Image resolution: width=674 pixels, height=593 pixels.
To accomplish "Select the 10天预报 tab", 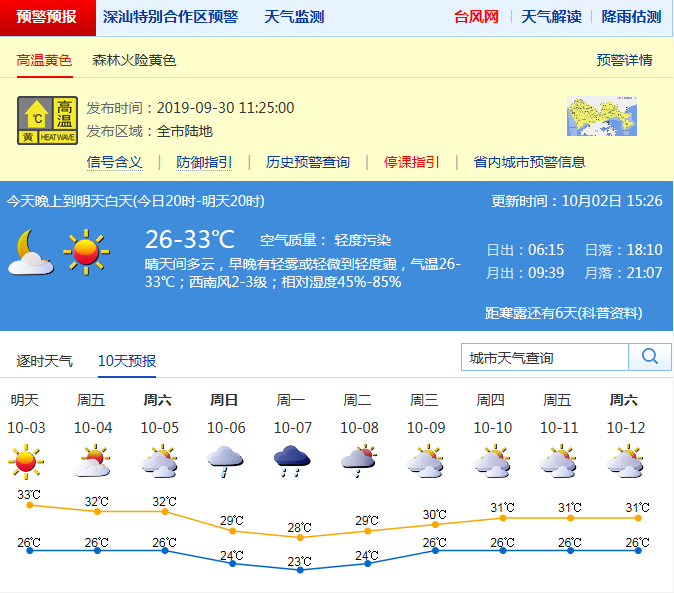I will coord(126,360).
